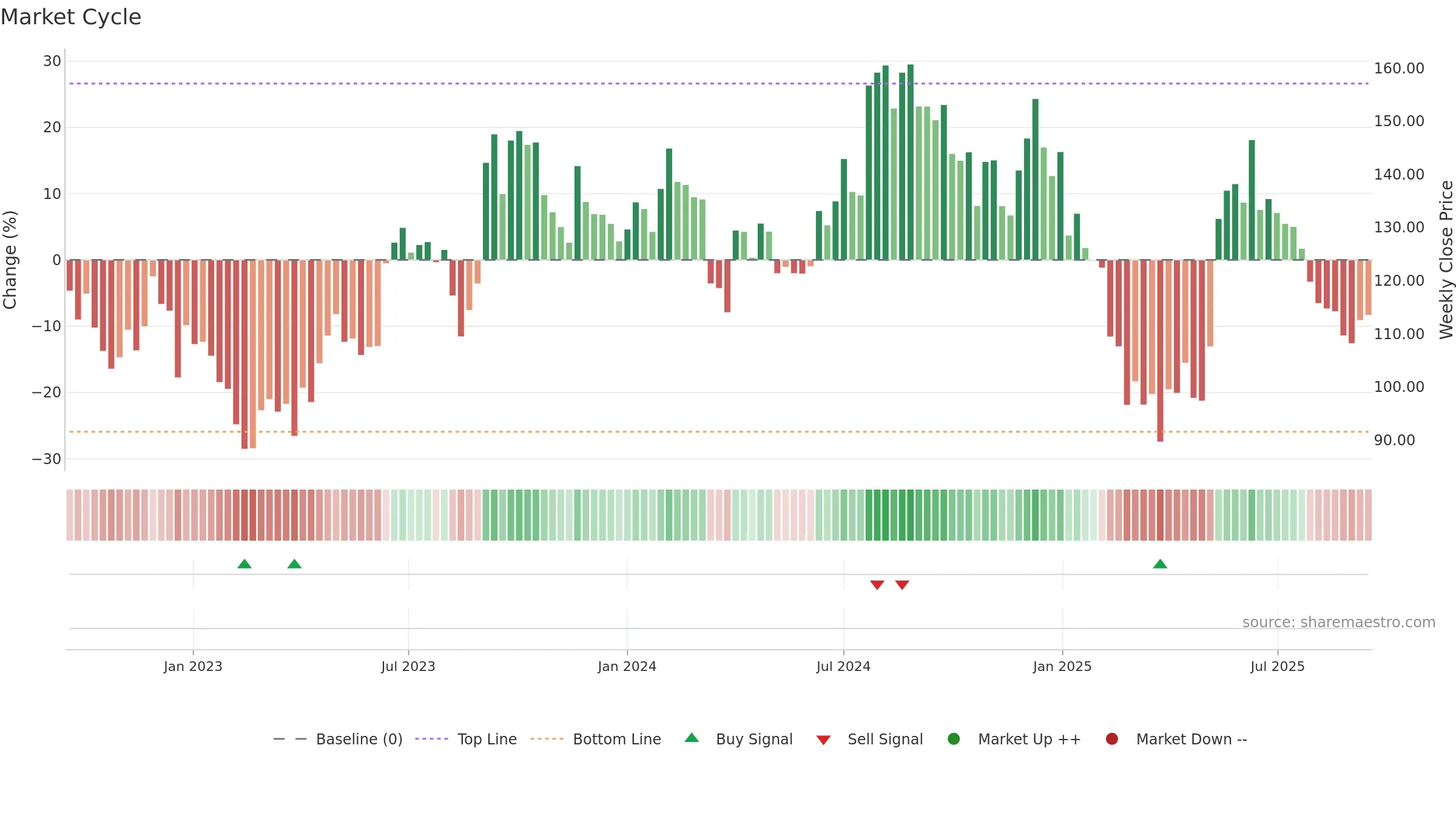Click the Weekly Close Price axis title
The image size is (1456, 819).
pos(1446,260)
